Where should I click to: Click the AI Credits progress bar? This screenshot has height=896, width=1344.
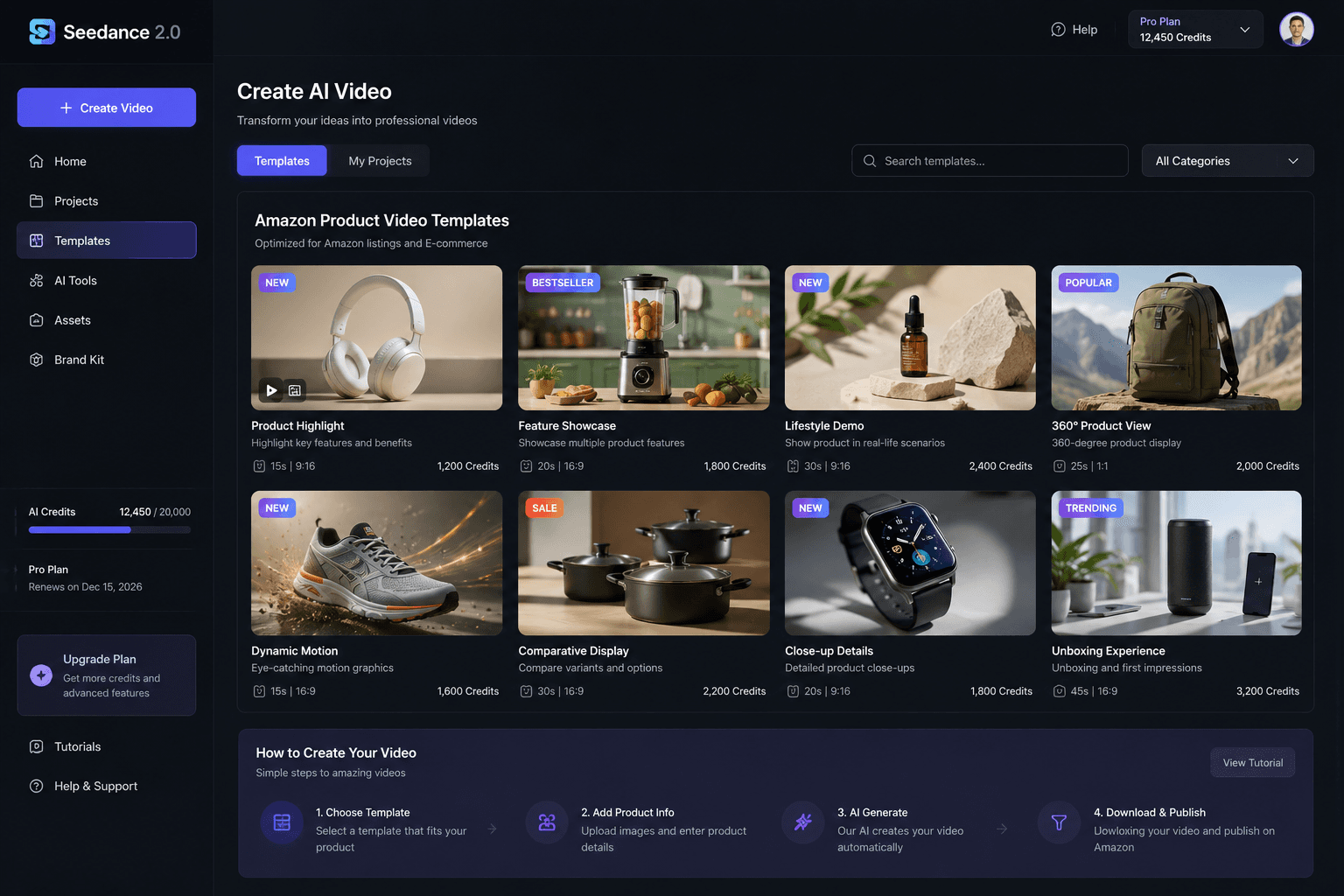(109, 529)
